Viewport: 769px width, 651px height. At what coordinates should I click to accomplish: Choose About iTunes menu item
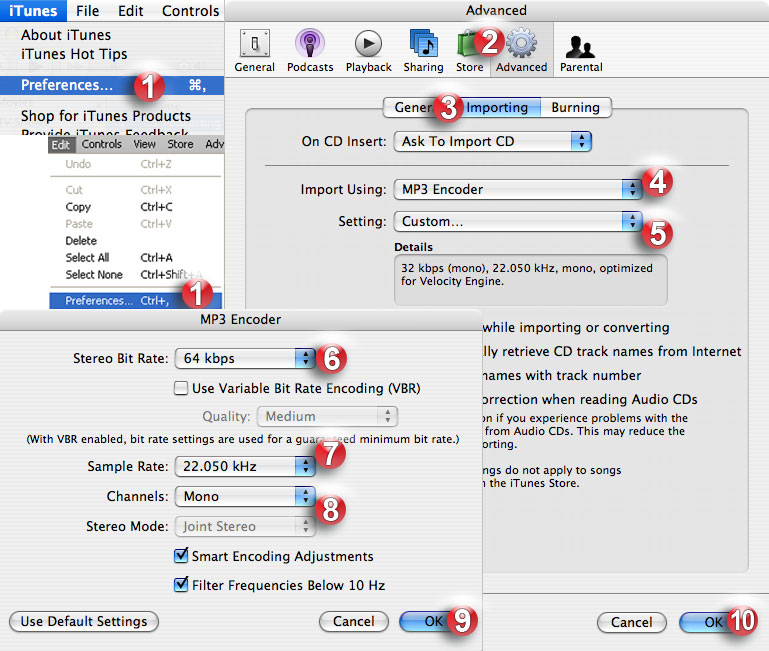pos(66,35)
